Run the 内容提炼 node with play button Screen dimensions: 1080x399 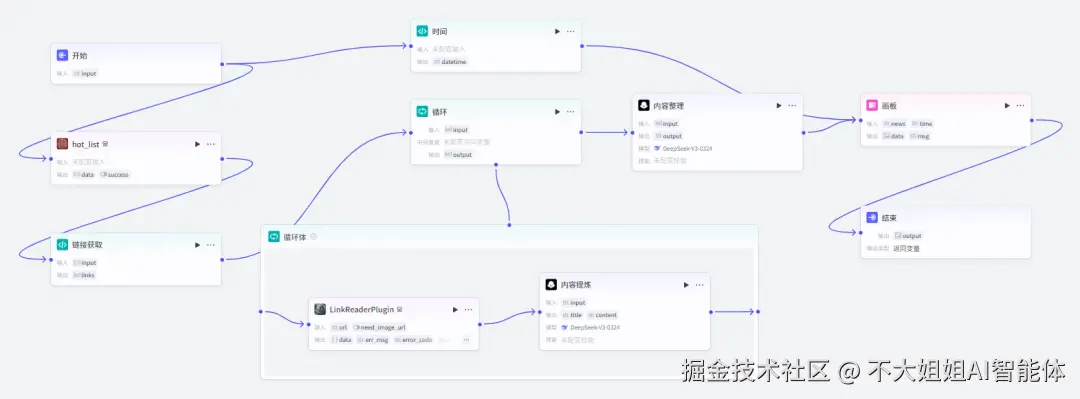(686, 285)
